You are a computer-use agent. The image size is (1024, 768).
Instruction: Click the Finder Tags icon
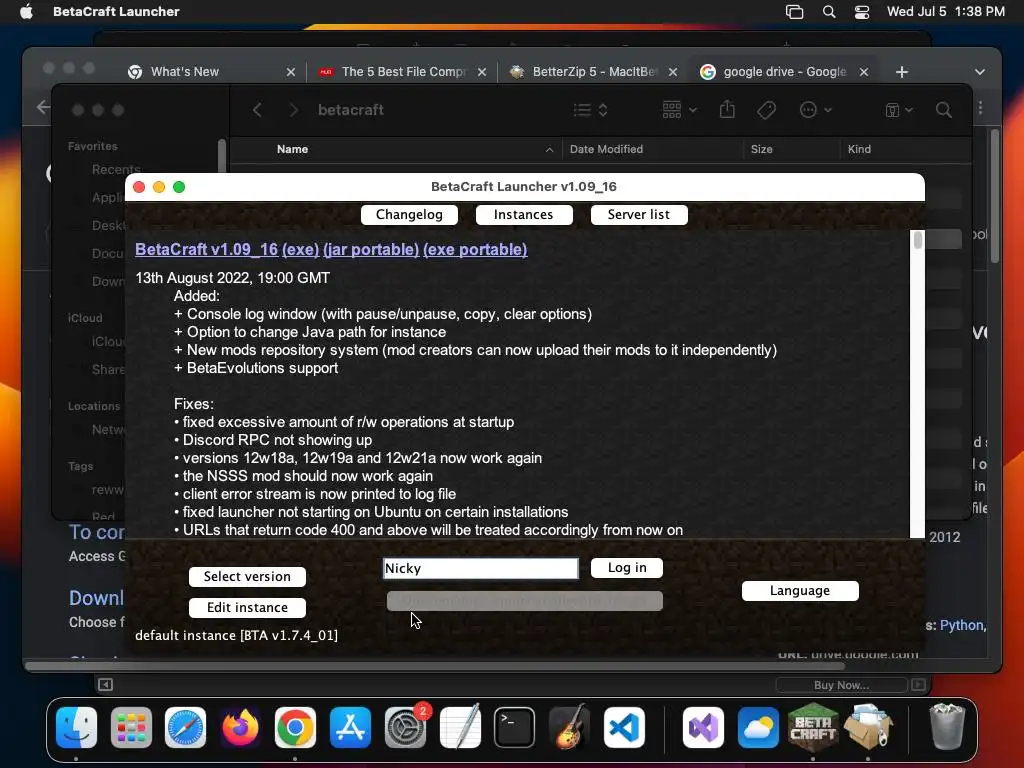767,110
